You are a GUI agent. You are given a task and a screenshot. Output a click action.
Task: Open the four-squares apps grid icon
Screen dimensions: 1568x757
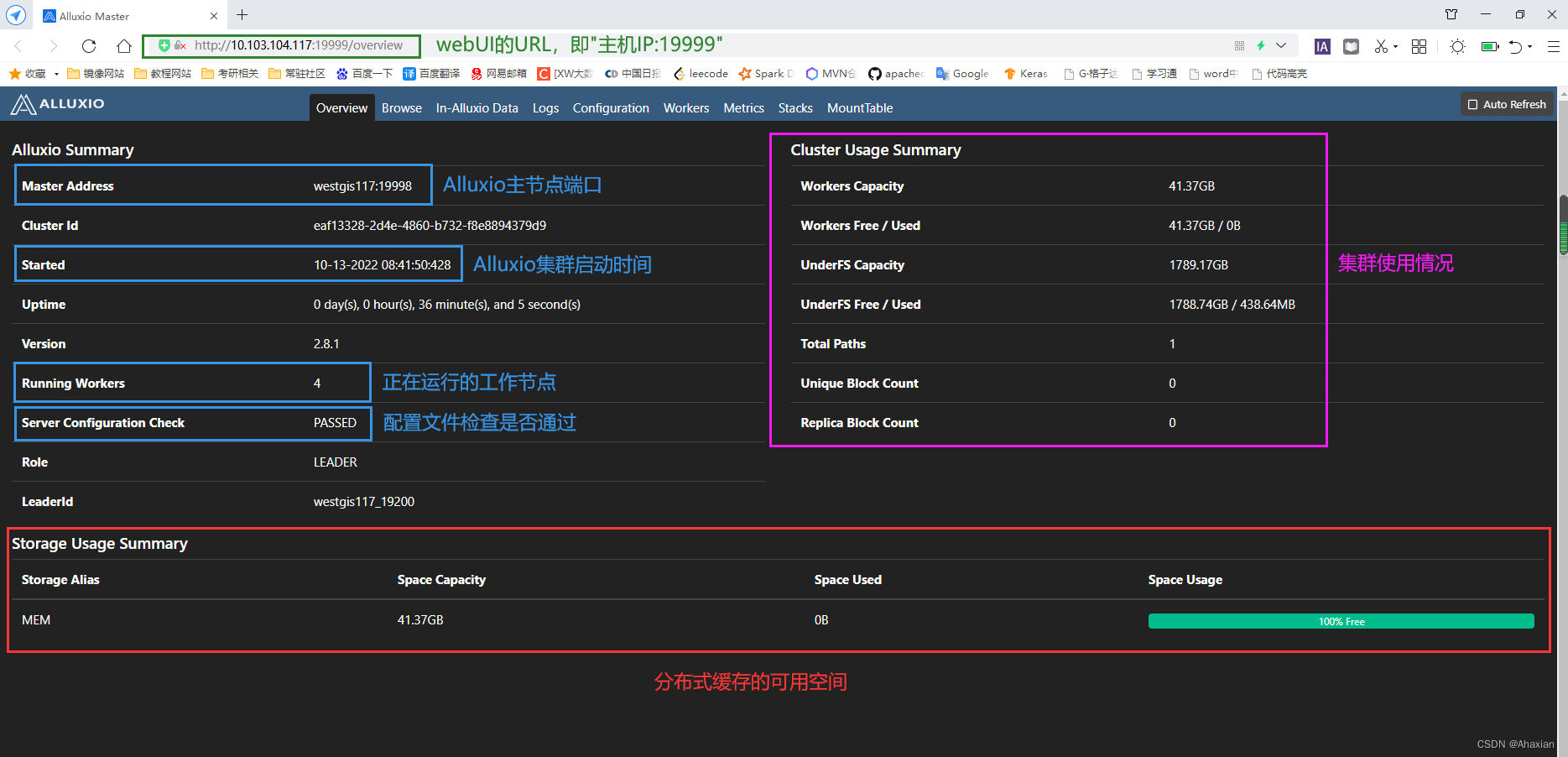[1419, 46]
